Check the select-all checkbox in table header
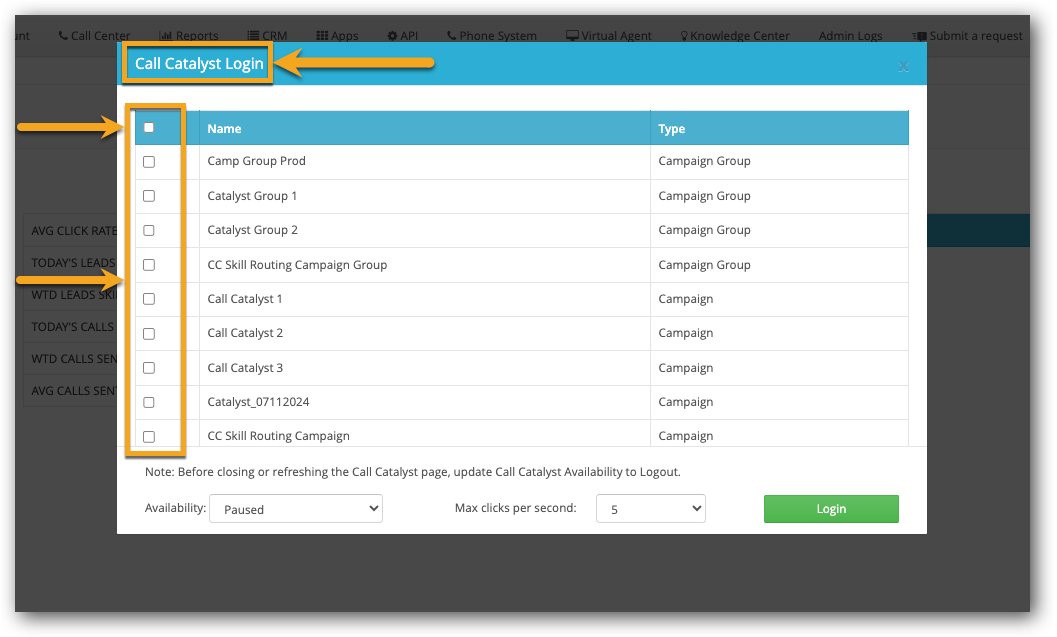 click(149, 127)
